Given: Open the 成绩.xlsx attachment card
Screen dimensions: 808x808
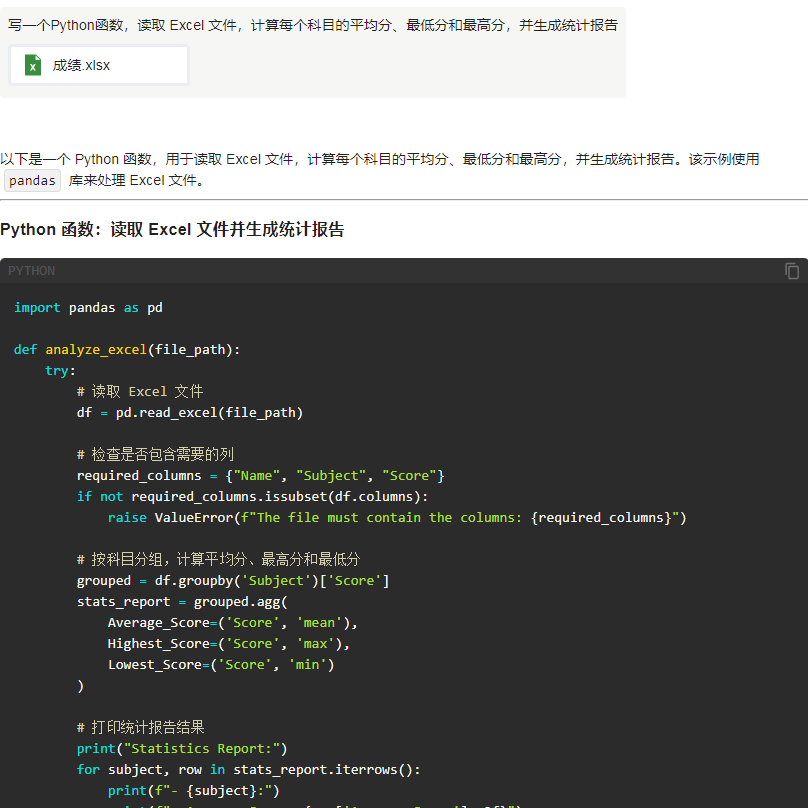Looking at the screenshot, I should pos(99,65).
